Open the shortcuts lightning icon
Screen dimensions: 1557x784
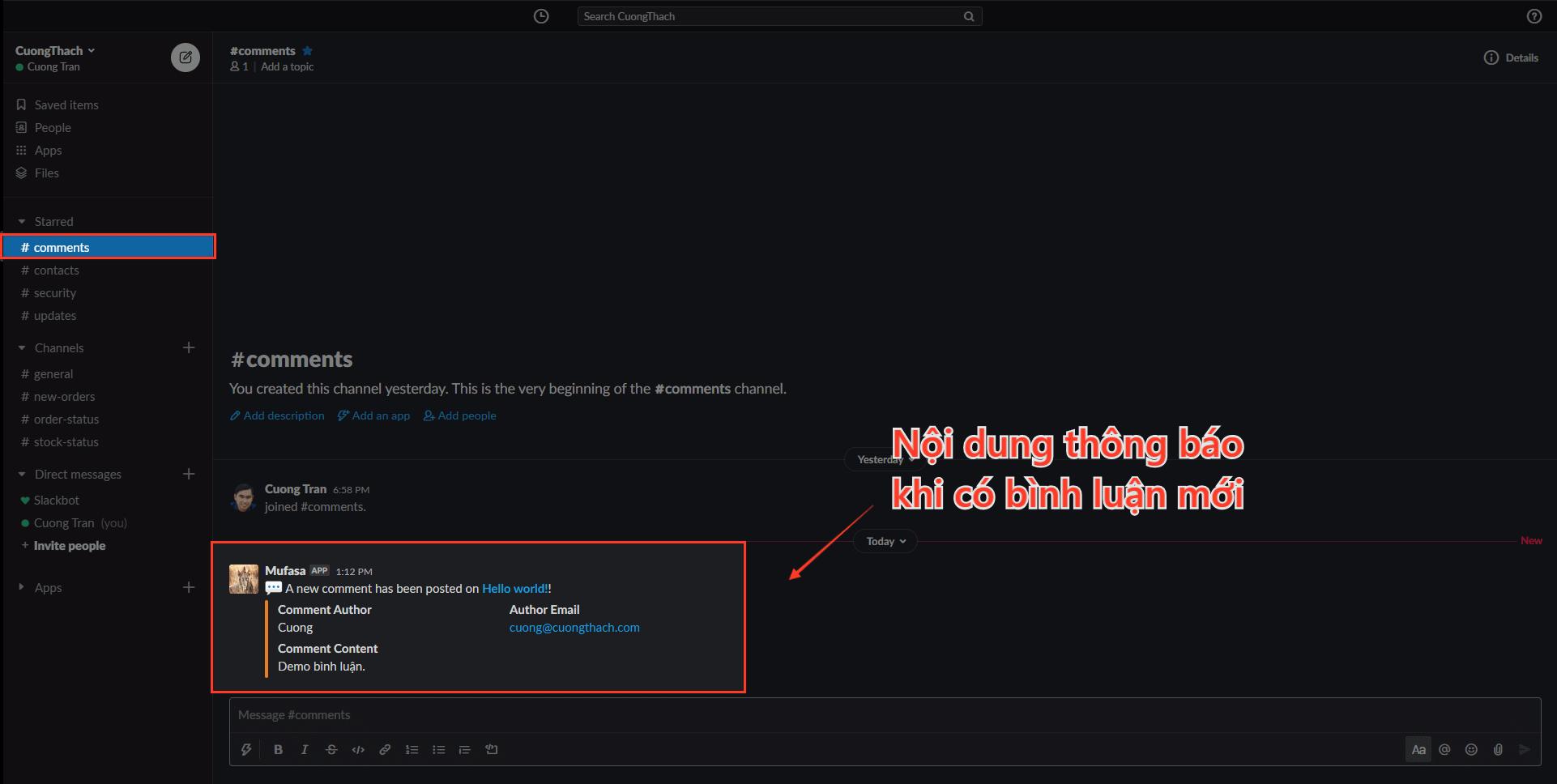coord(246,749)
